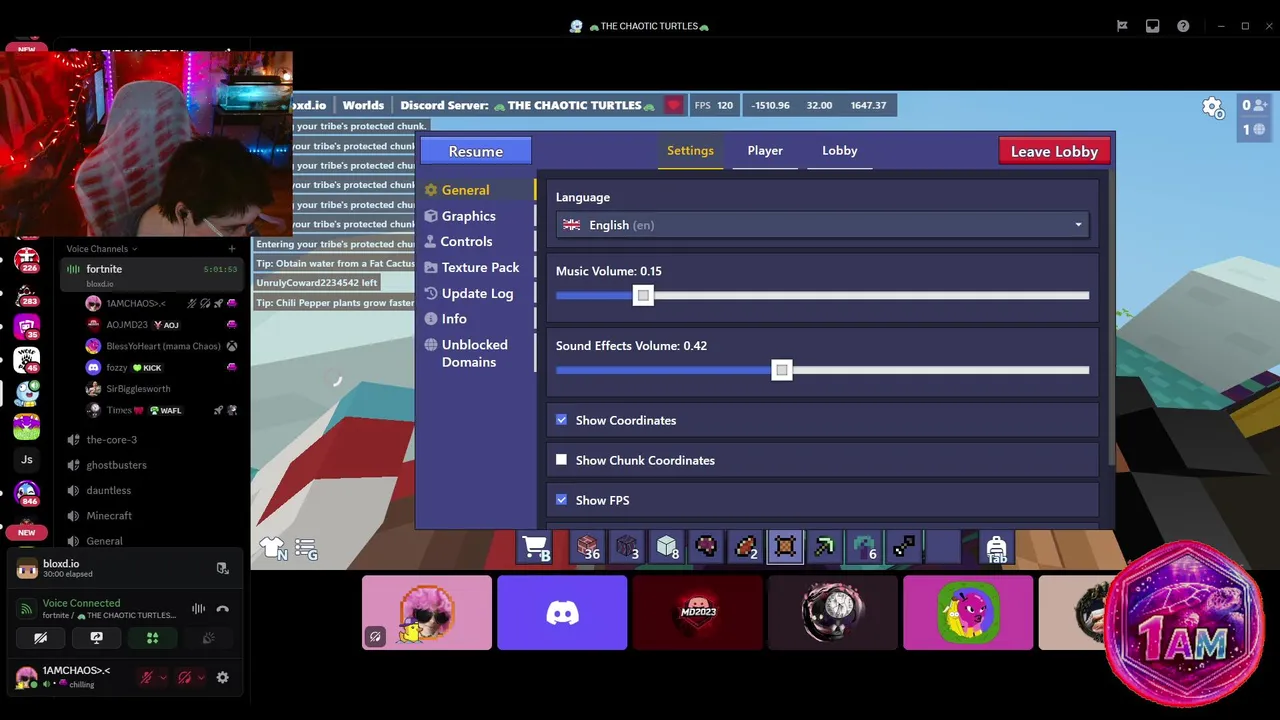Uncheck the Show FPS checkbox
Screen dimensions: 1280x720
[x=561, y=500]
